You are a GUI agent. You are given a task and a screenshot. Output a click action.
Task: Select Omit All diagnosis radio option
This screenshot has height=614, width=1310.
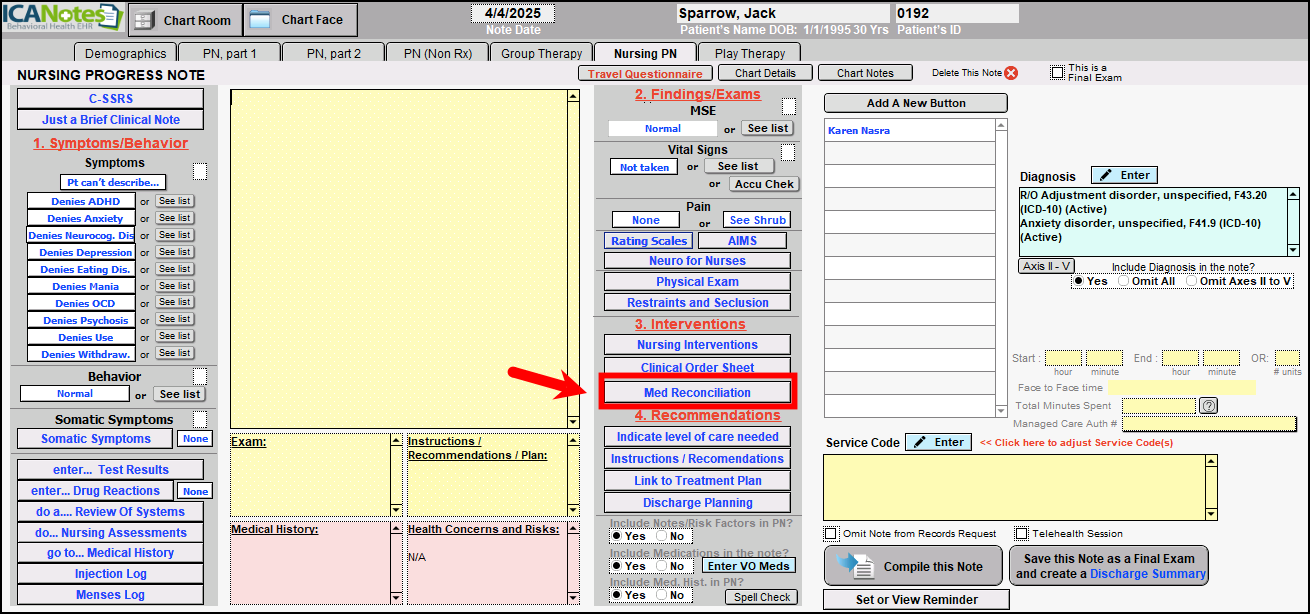(1124, 281)
